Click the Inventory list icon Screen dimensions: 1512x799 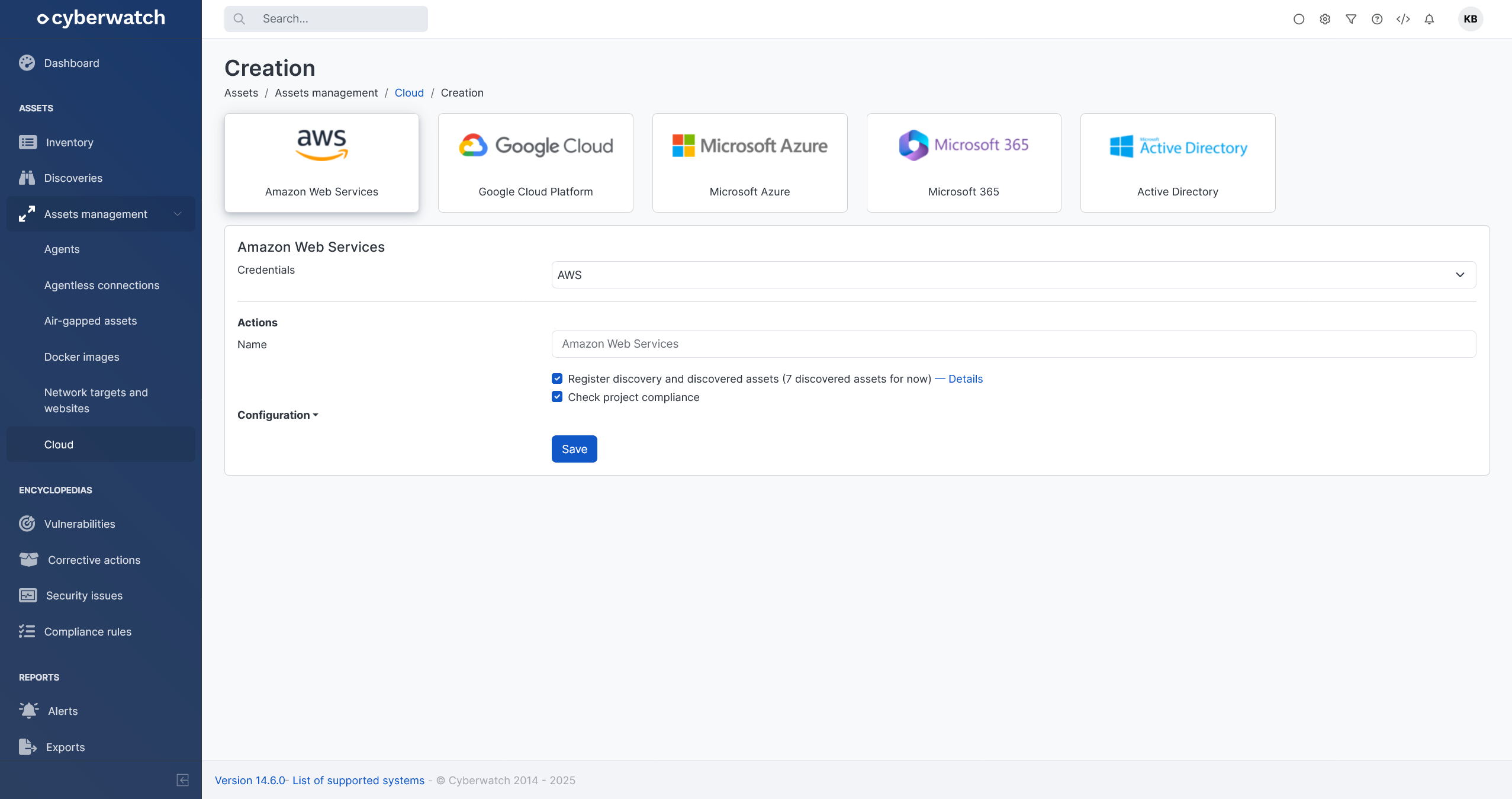(28, 142)
